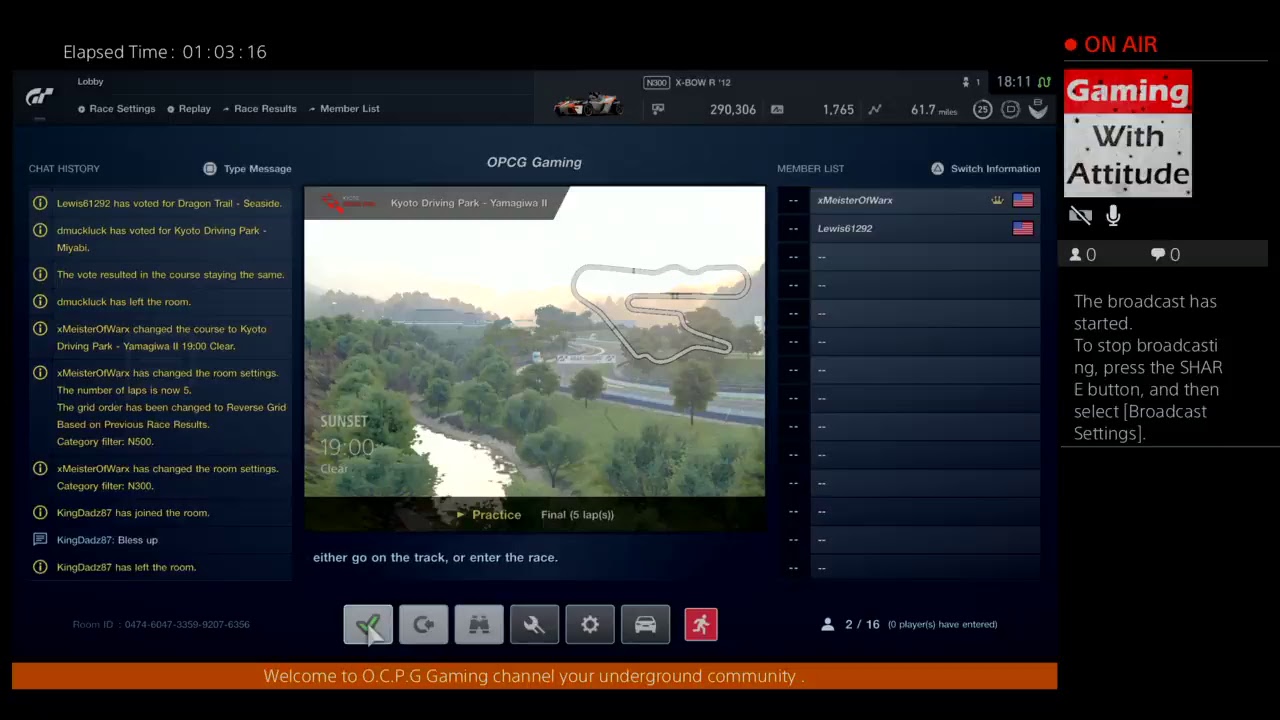Open Race Settings menu item
Viewport: 1280px width, 720px height.
(116, 109)
